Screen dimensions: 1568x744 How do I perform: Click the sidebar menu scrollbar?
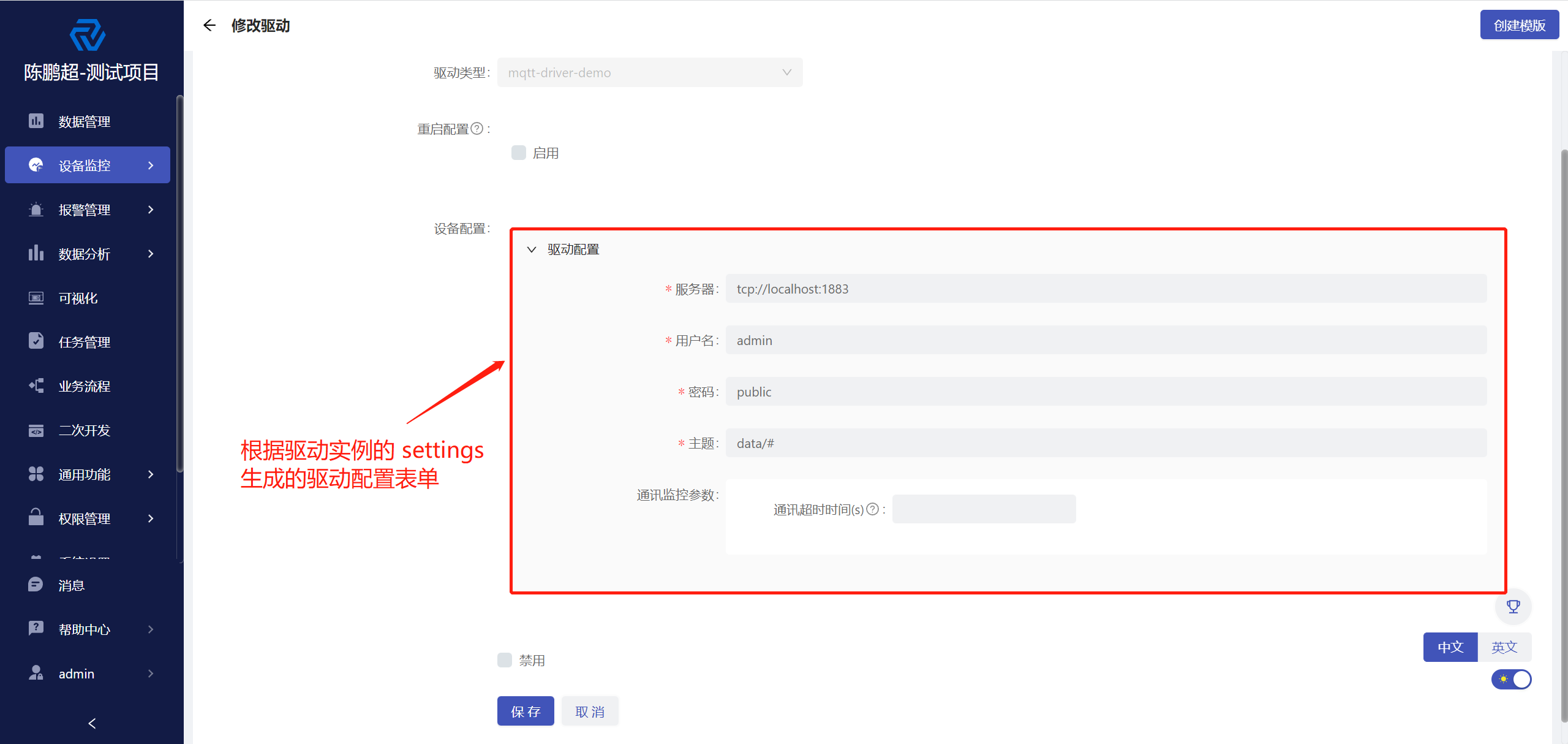tap(179, 283)
